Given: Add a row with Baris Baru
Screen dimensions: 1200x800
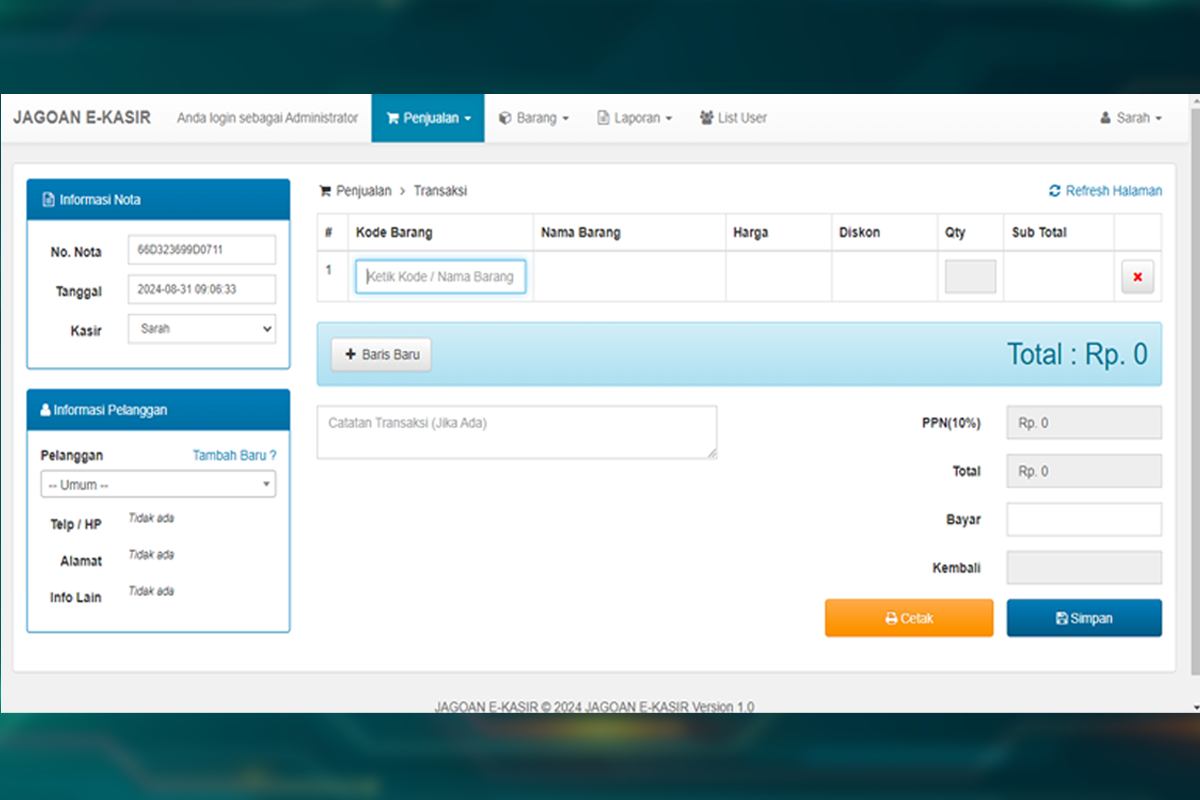Looking at the screenshot, I should coord(381,354).
